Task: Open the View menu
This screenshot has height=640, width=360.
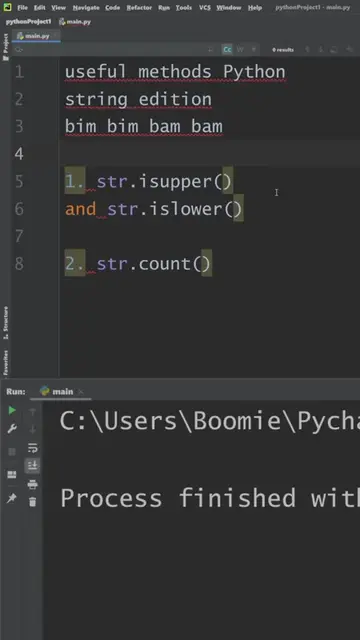Action: 58,8
